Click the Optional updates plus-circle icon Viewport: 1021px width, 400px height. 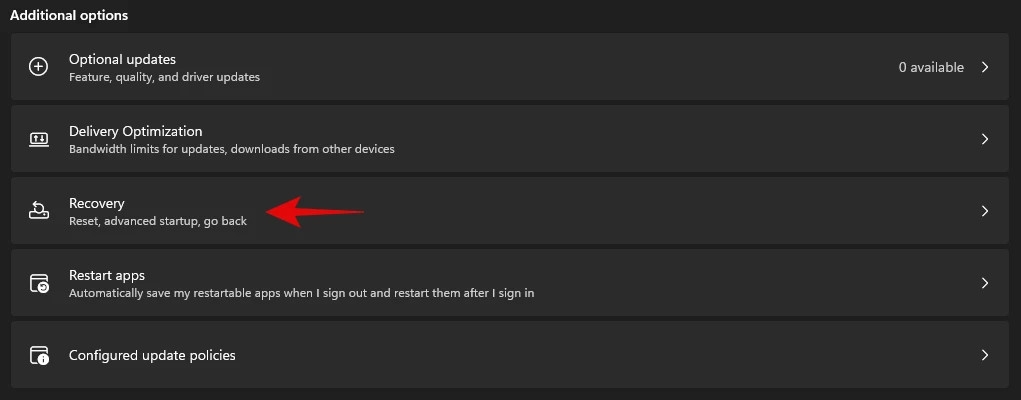pyautogui.click(x=39, y=67)
